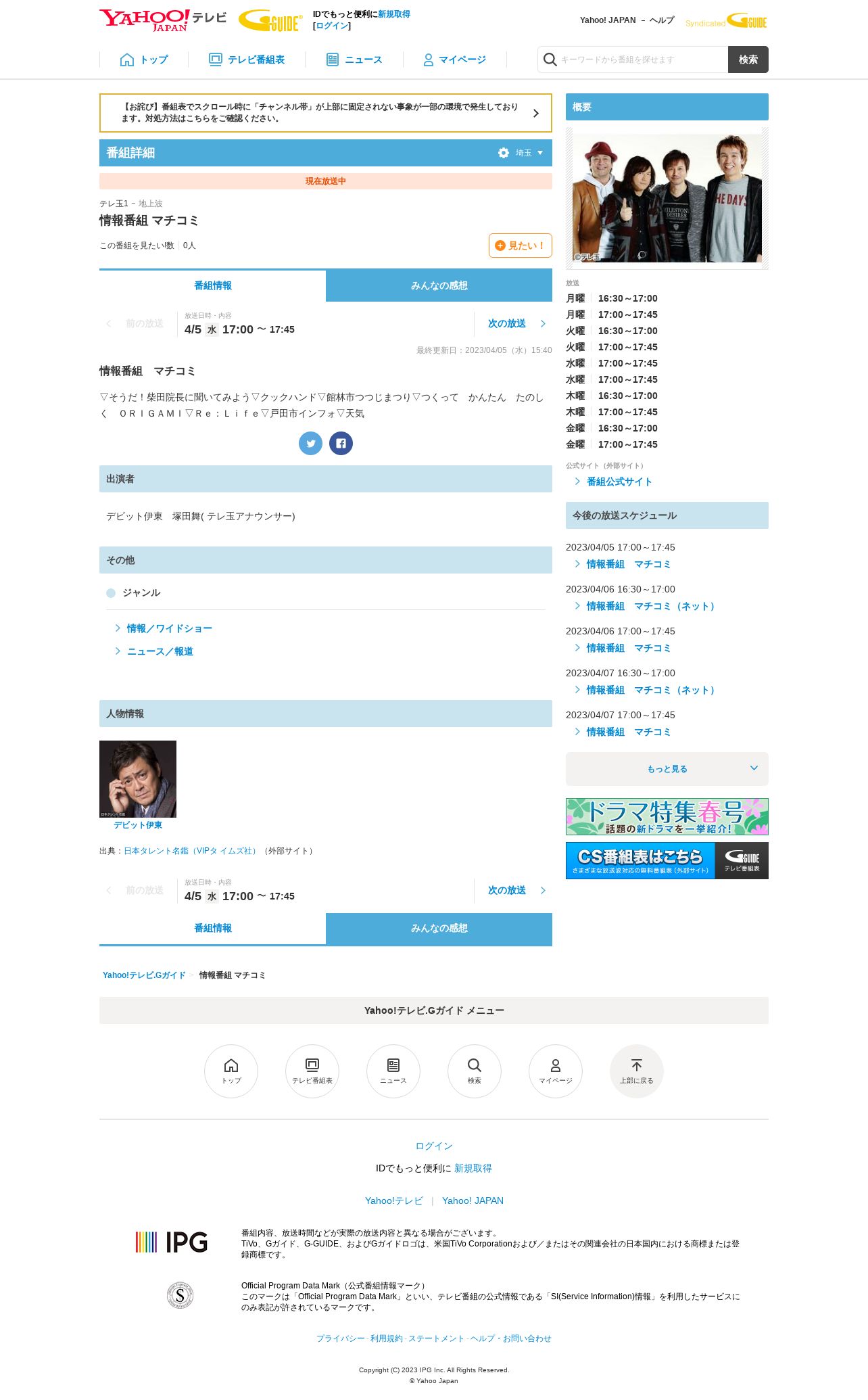Open the footer Yahoo! JAPAN link

tap(473, 1200)
